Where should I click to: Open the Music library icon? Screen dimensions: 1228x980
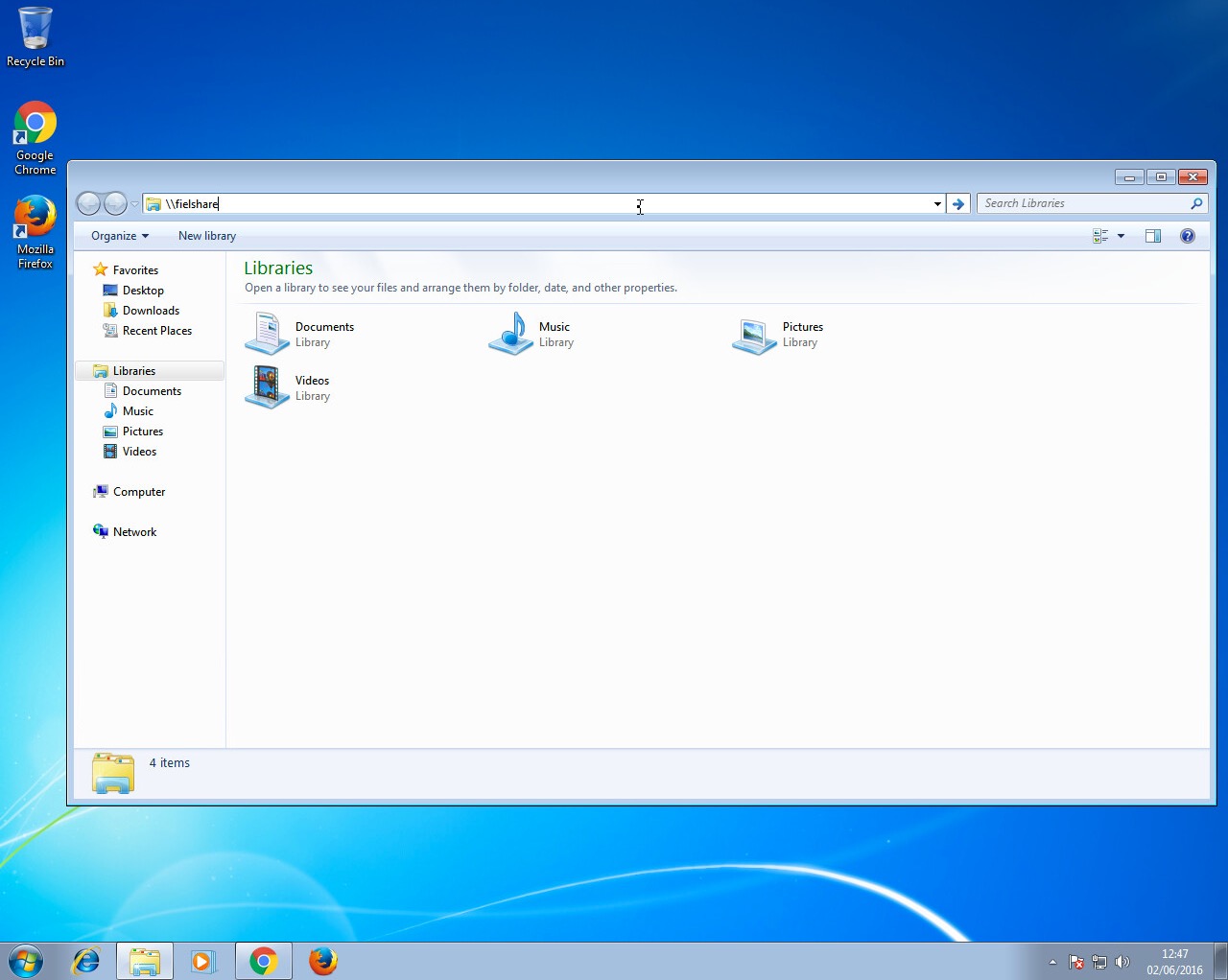click(x=510, y=335)
